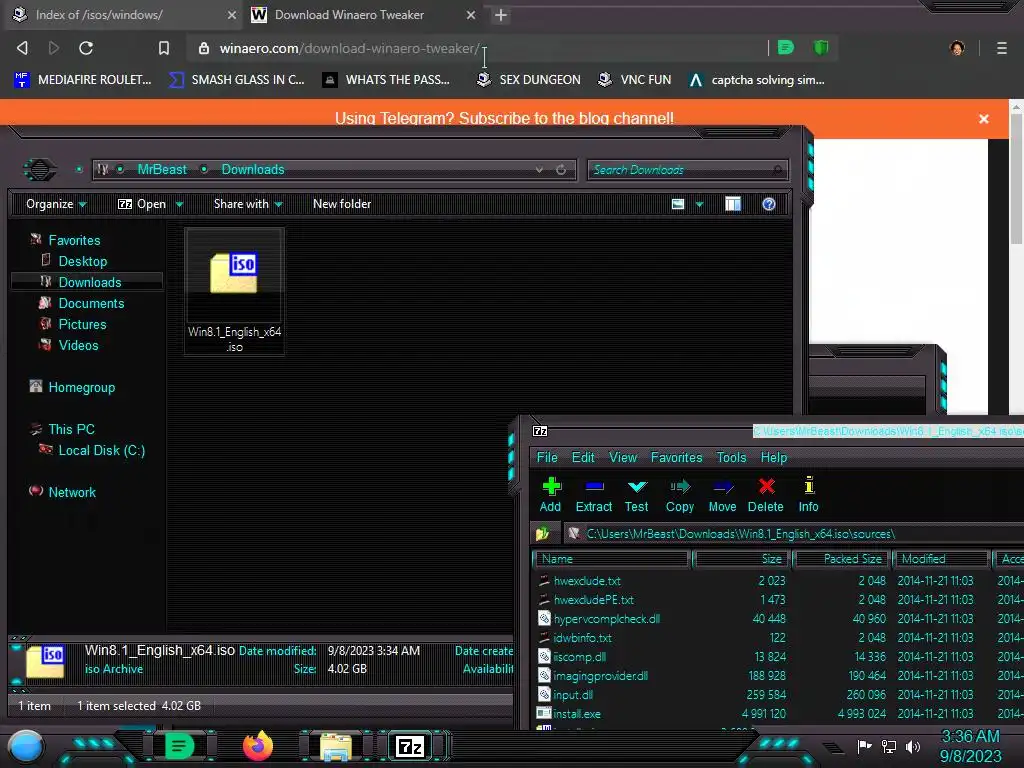Open the VNC FUN bookmark

[x=635, y=80]
